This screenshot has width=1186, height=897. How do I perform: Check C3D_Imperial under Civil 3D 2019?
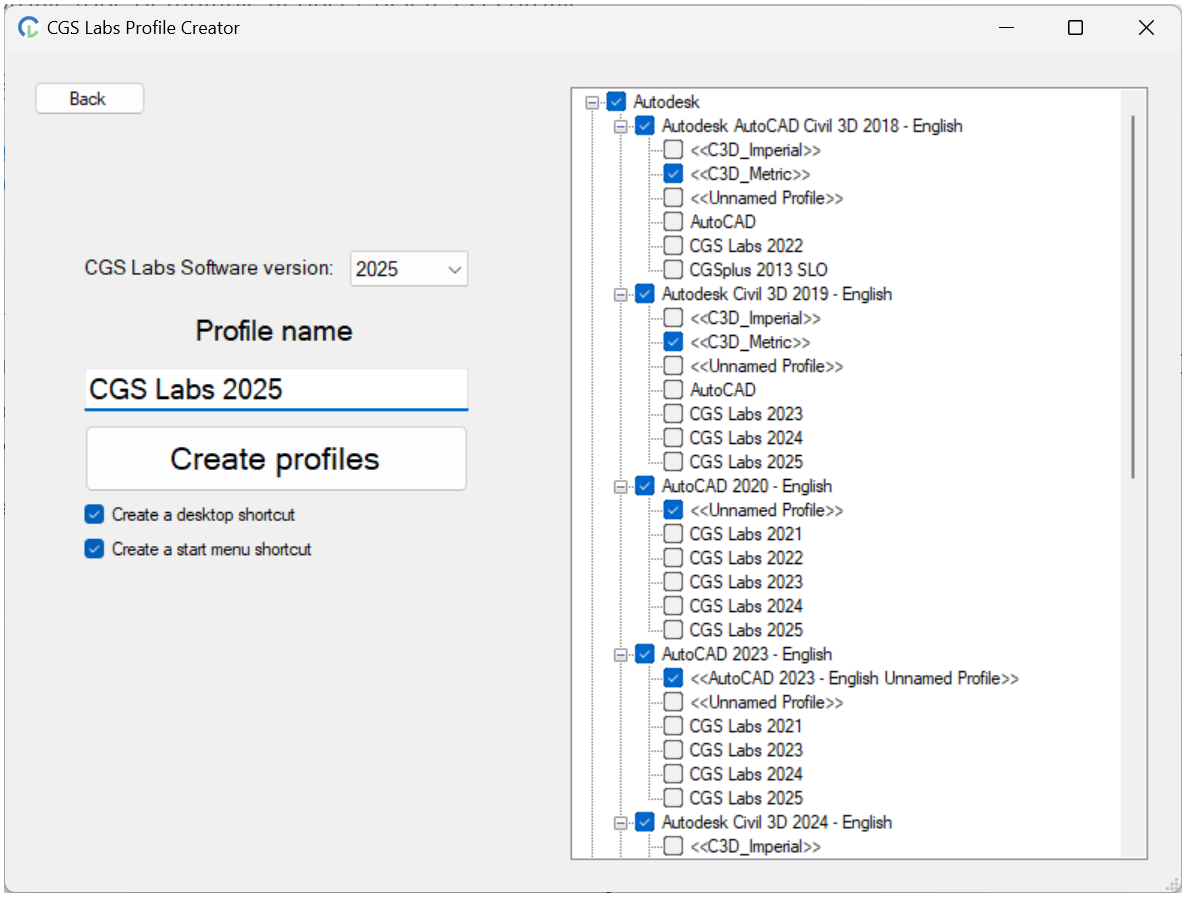[672, 317]
